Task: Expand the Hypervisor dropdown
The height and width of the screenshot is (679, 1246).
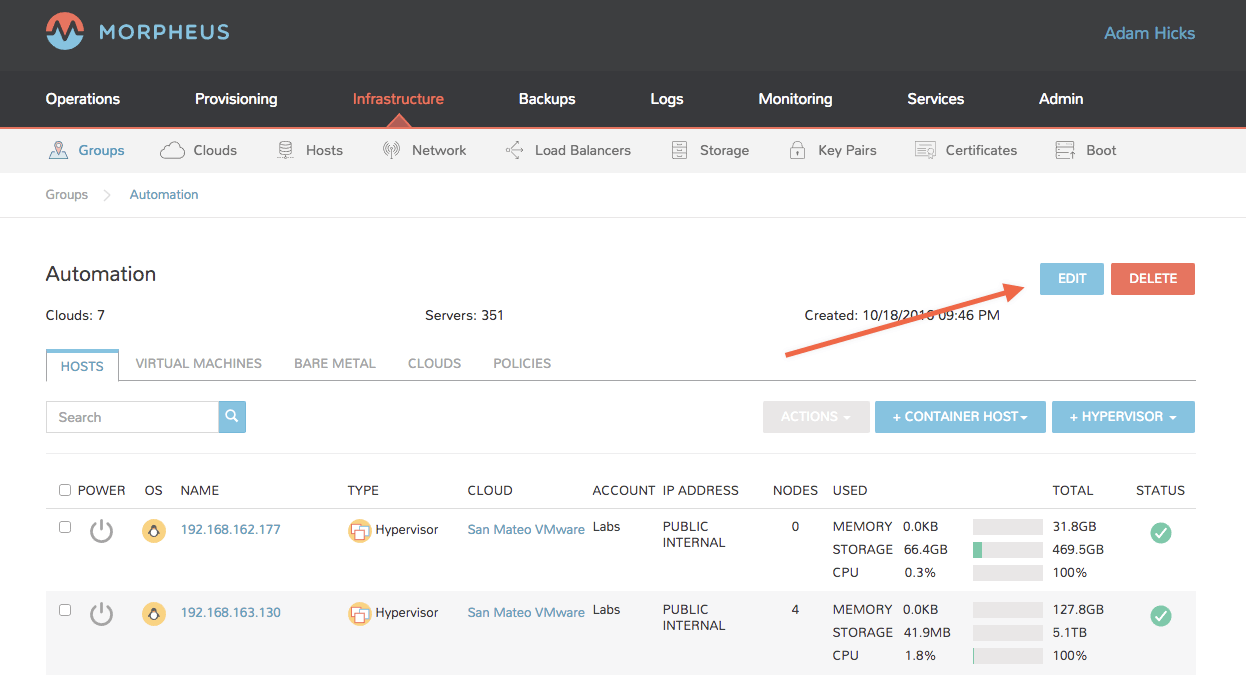Action: [x=1122, y=417]
